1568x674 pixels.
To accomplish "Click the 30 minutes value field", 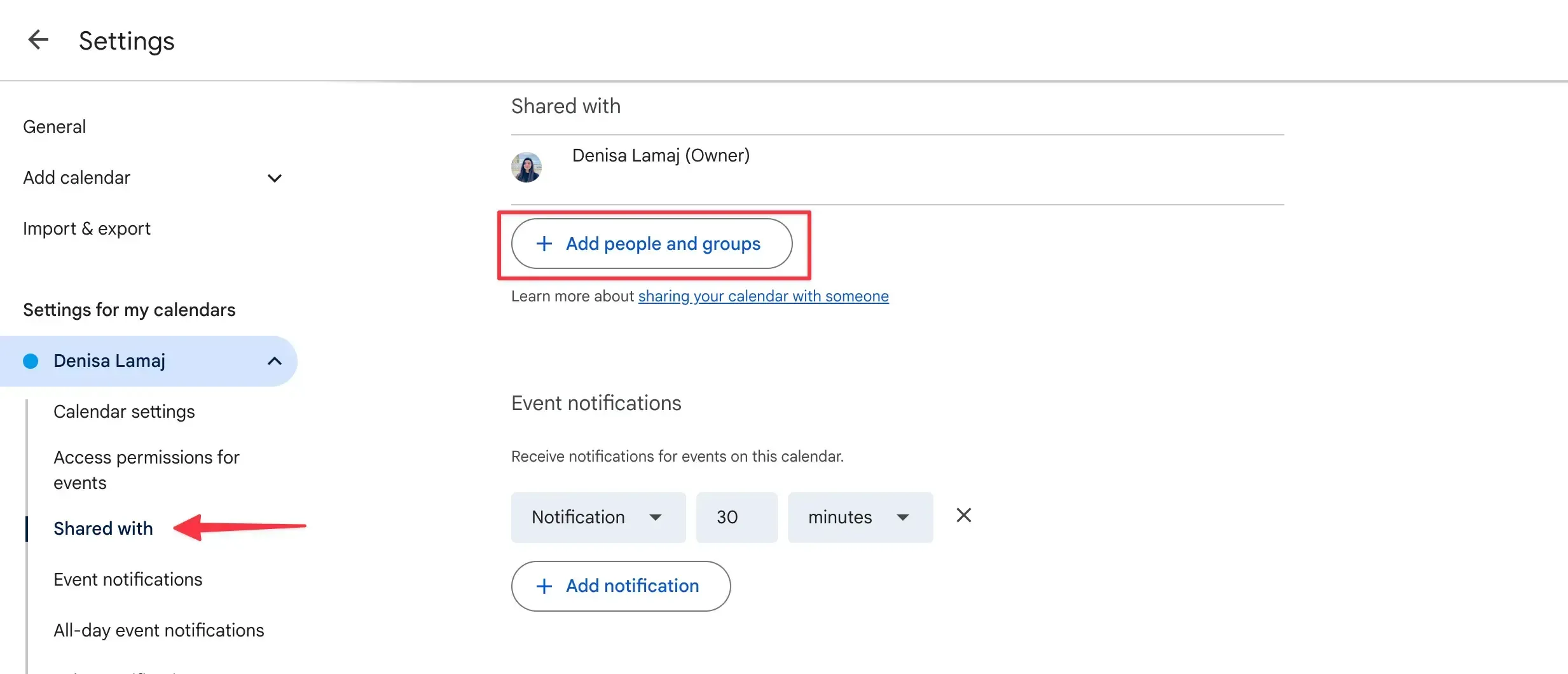I will [x=736, y=517].
